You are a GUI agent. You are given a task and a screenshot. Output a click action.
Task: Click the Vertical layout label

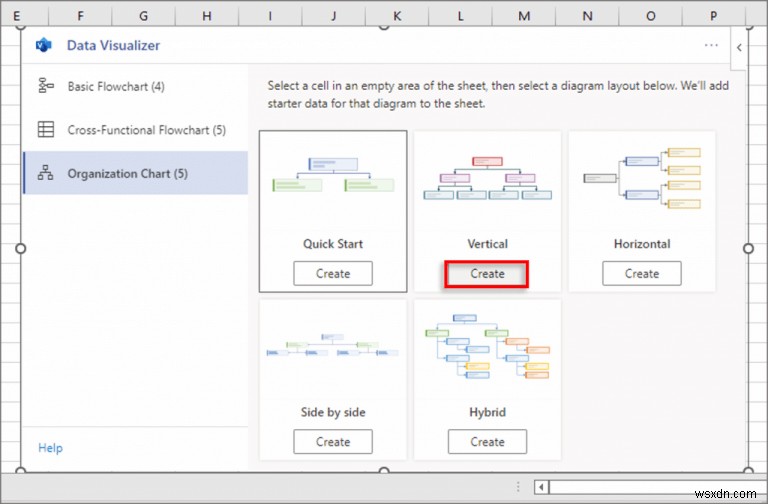[487, 243]
